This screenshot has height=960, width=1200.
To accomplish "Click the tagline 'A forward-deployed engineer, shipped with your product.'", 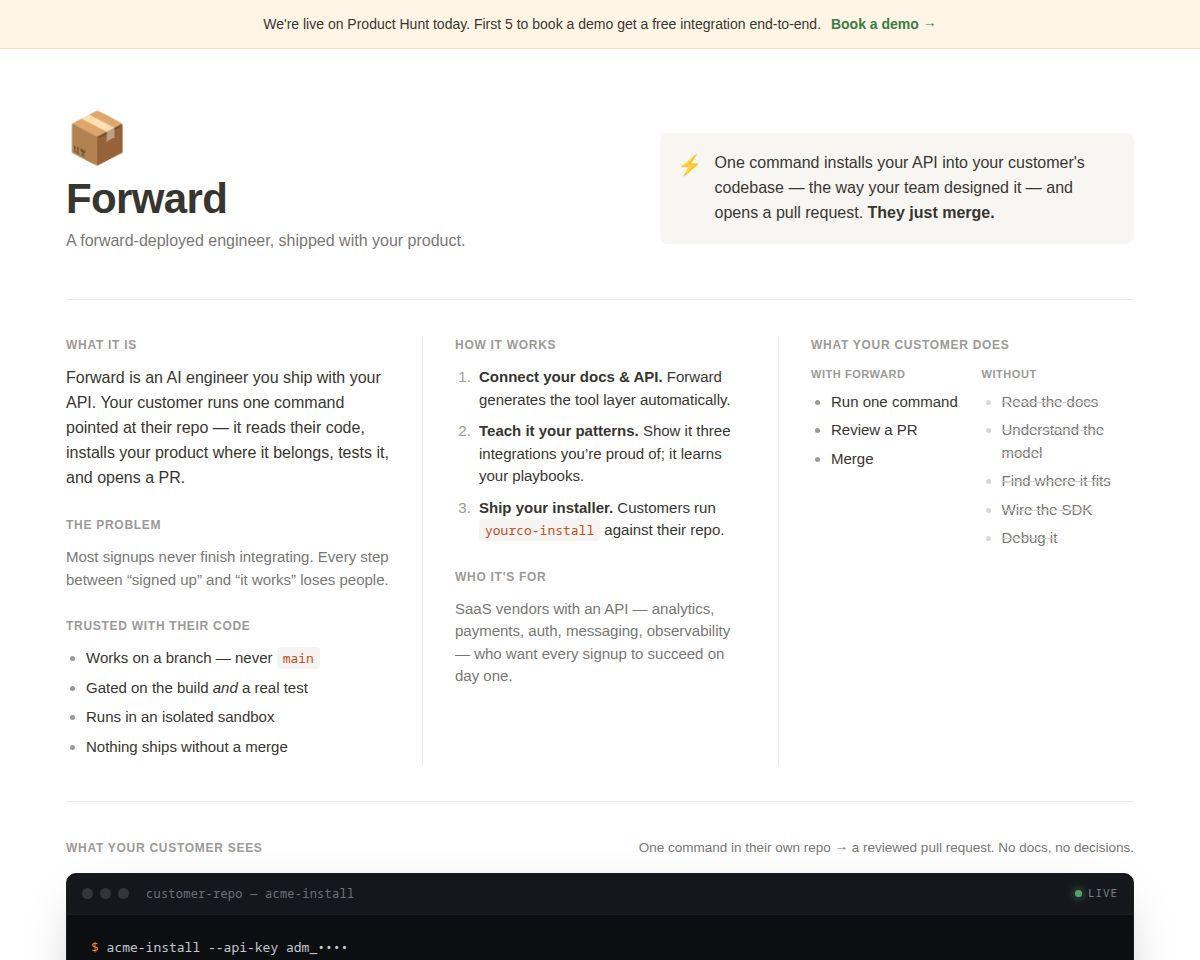I will click(x=265, y=241).
